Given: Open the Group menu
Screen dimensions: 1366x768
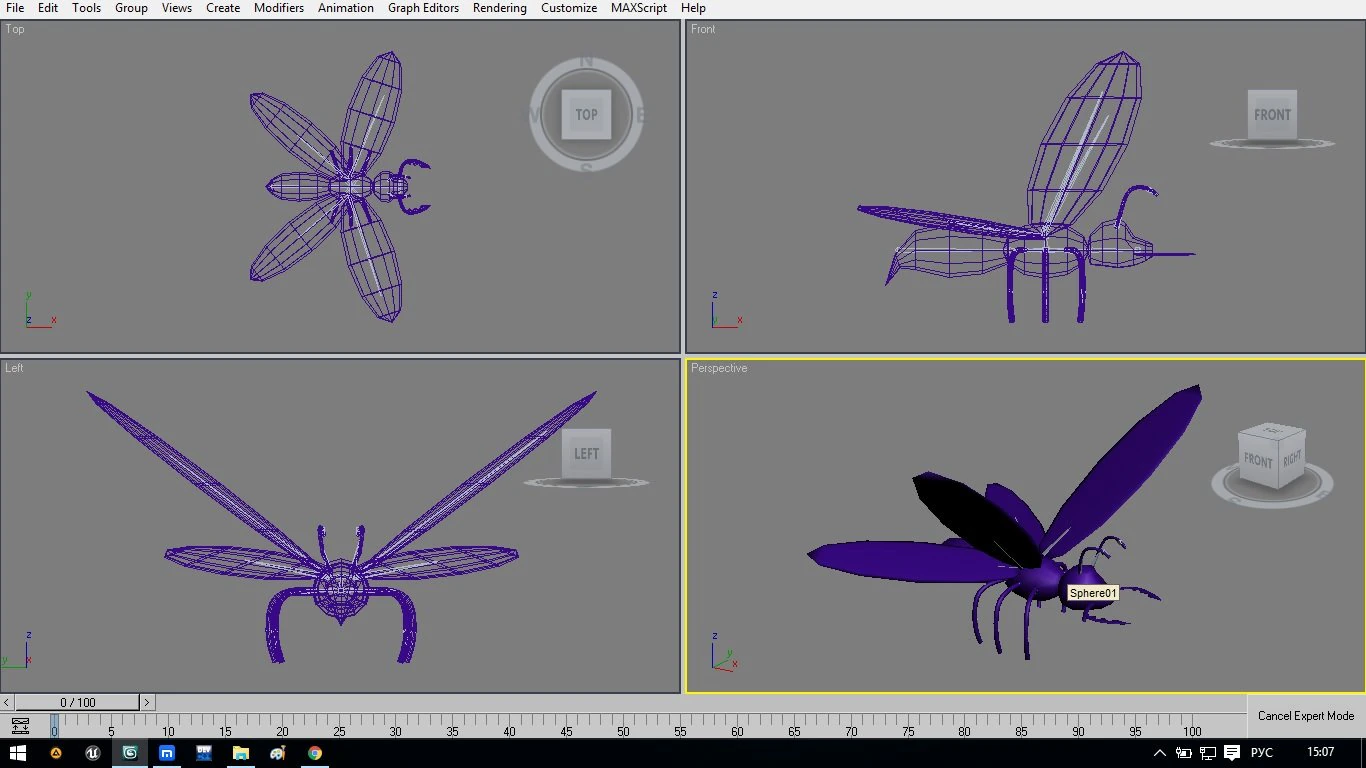Looking at the screenshot, I should [131, 8].
